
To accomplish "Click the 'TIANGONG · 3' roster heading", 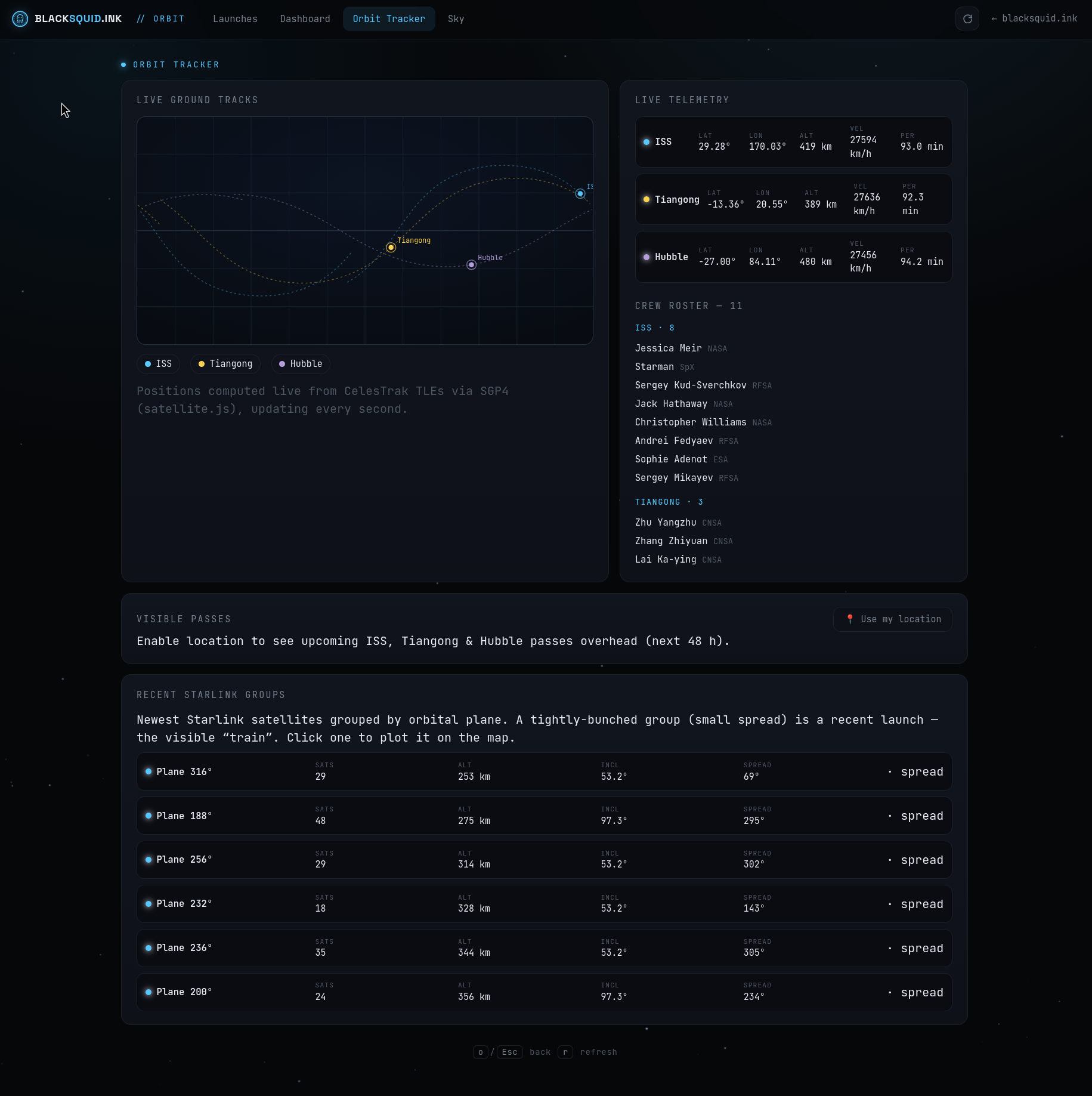I will point(669,502).
